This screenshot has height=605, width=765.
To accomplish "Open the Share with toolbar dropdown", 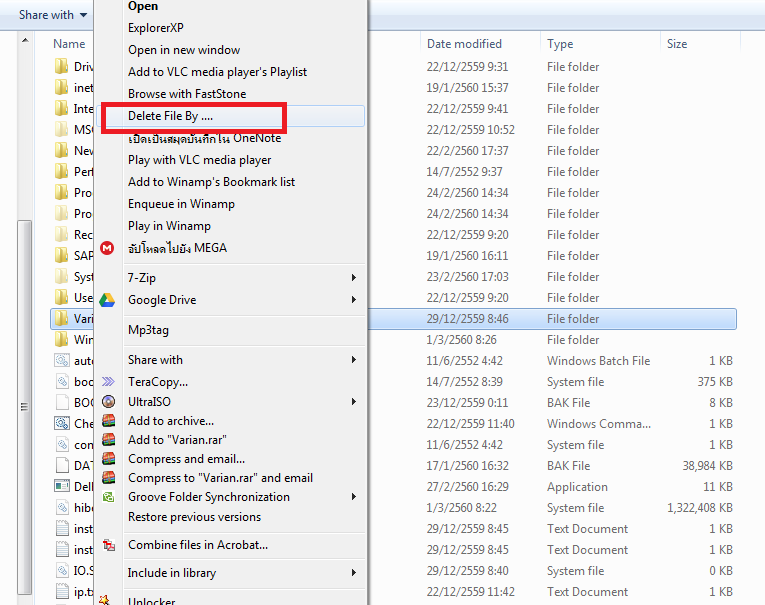I will [53, 15].
